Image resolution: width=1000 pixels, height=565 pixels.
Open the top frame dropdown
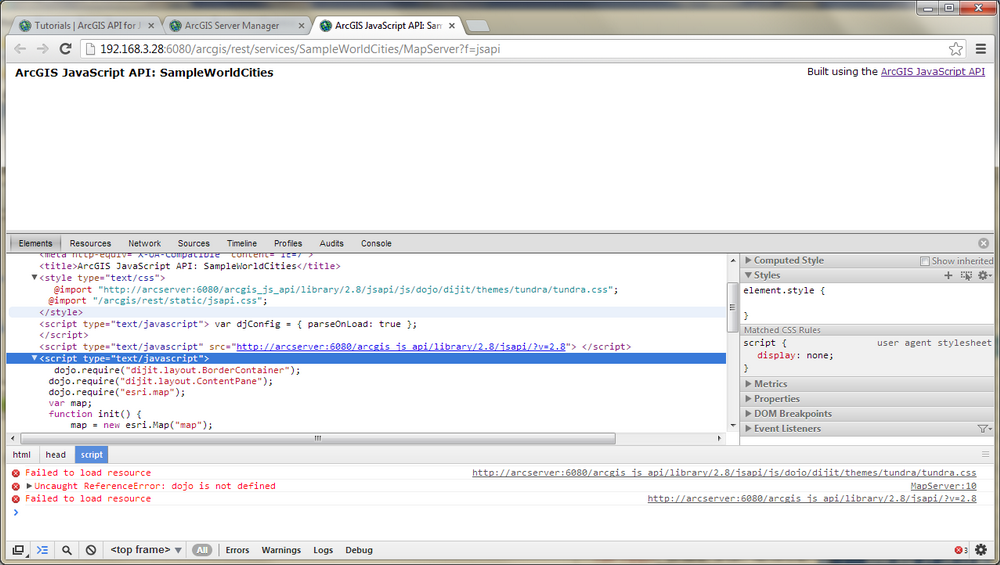pos(146,550)
